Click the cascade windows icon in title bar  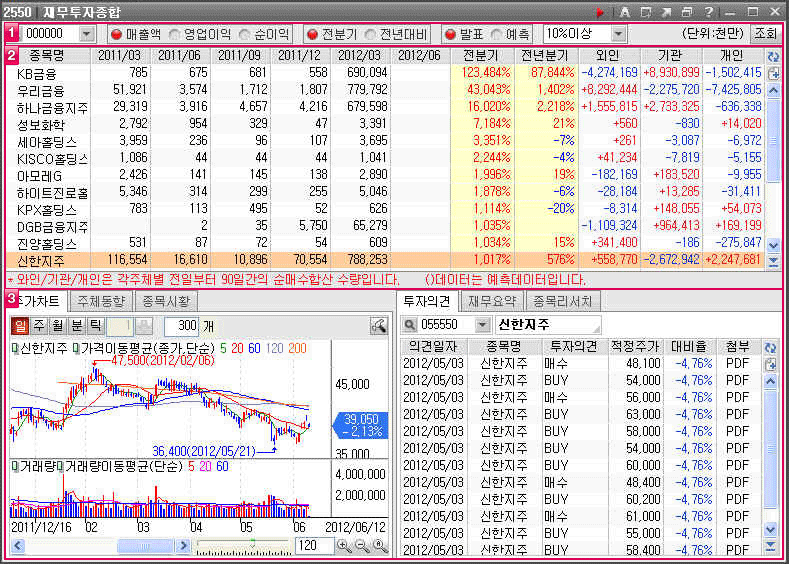687,12
